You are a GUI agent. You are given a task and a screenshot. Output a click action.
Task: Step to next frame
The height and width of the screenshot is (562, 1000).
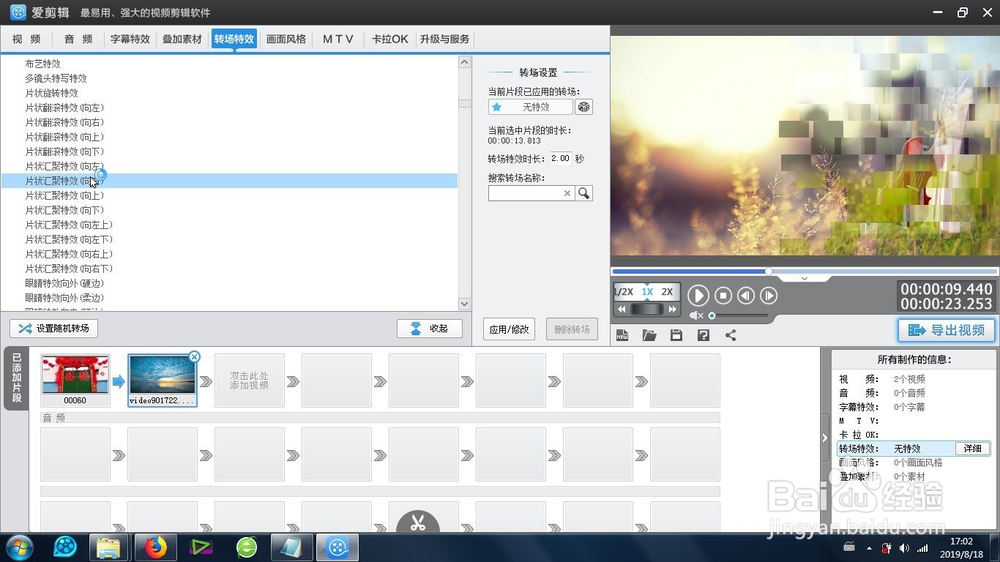point(768,295)
